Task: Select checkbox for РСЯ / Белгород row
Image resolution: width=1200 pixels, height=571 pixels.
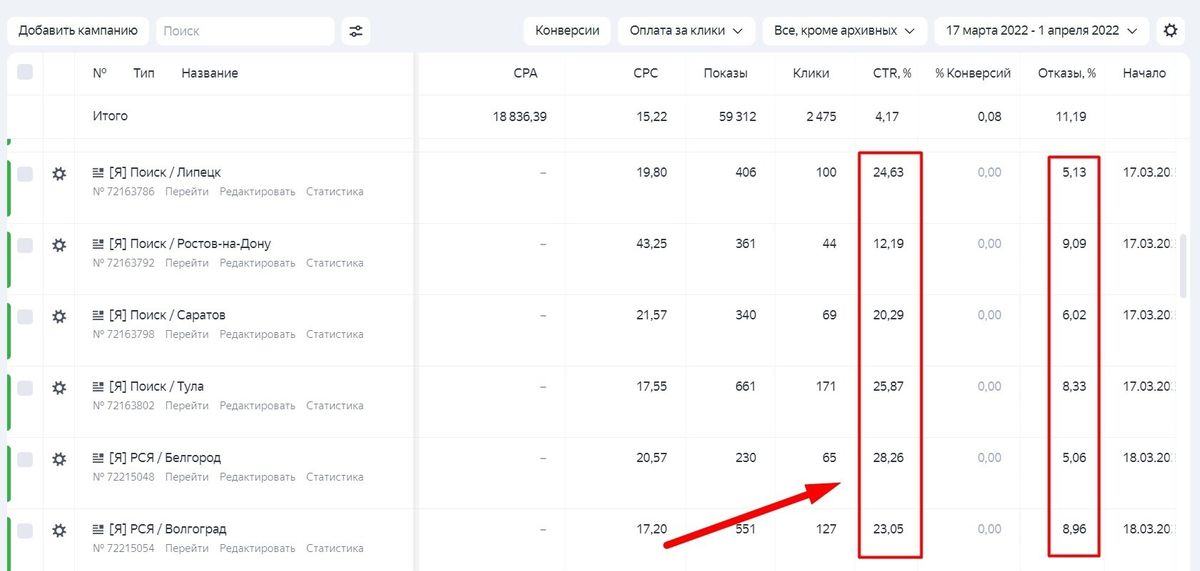Action: click(x=25, y=459)
